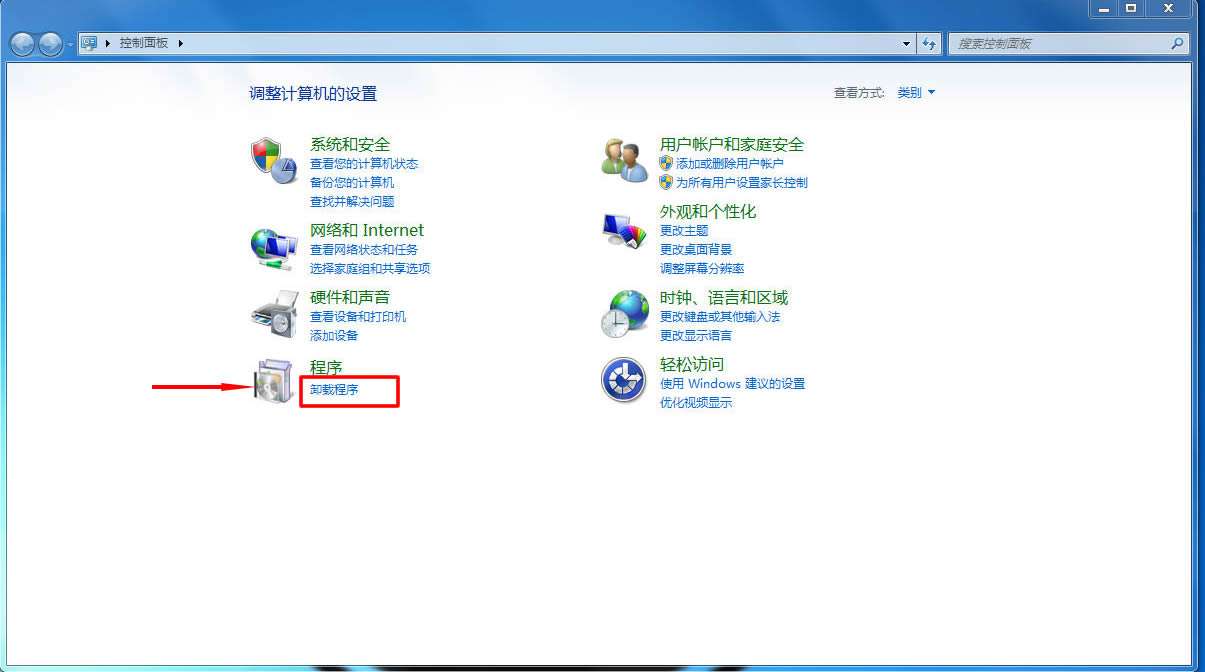Screen dimensions: 1205x672
Task: Click the control panel icon in address bar
Action: 89,43
